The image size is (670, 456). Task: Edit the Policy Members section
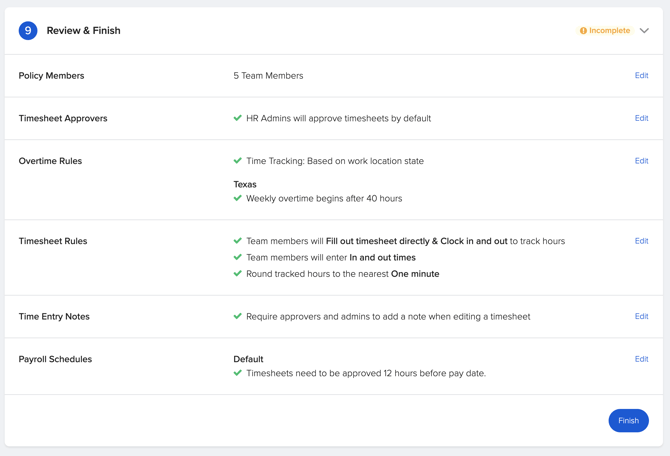pos(641,76)
